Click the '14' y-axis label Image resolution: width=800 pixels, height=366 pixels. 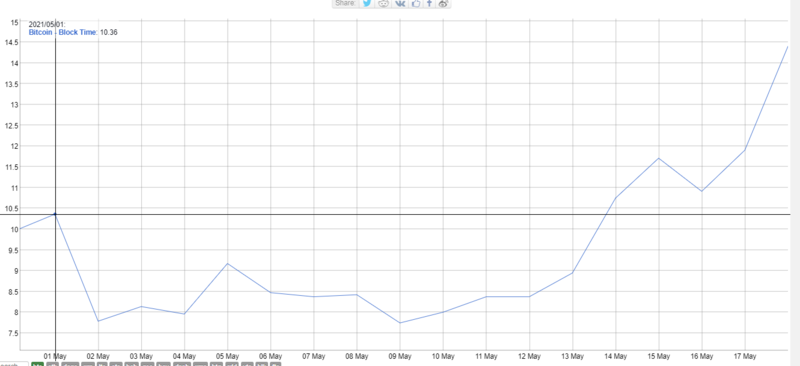pos(14,63)
